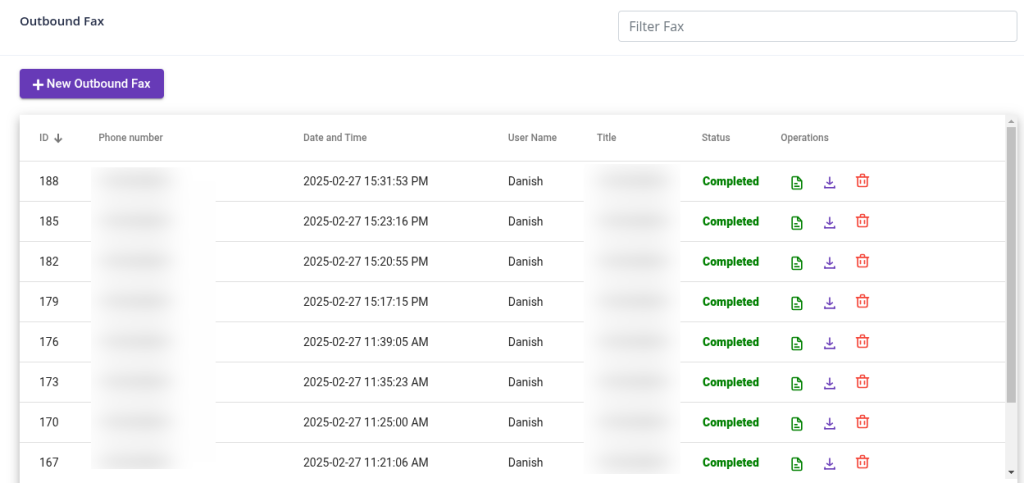The image size is (1024, 483).
Task: Sort by the Status column header
Action: click(716, 138)
